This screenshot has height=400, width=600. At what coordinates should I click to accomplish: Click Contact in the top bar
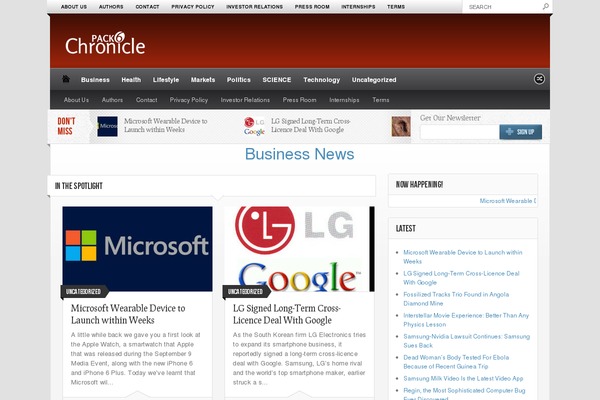coord(147,7)
